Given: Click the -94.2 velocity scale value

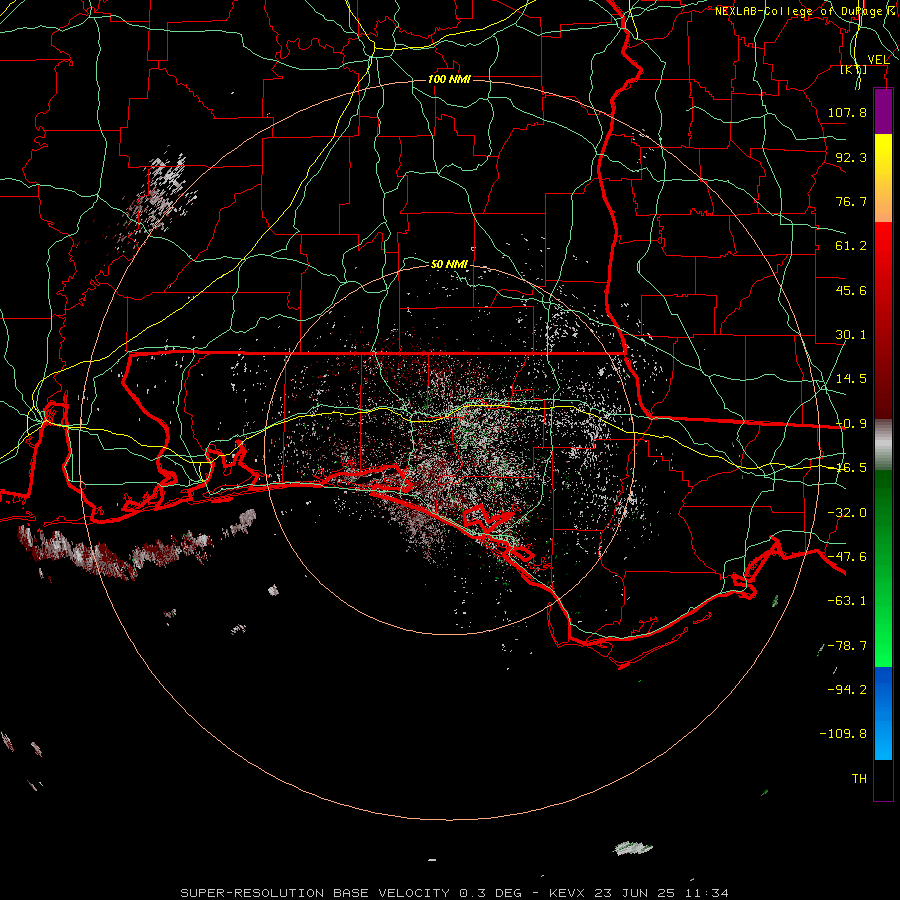Looking at the screenshot, I should [847, 689].
